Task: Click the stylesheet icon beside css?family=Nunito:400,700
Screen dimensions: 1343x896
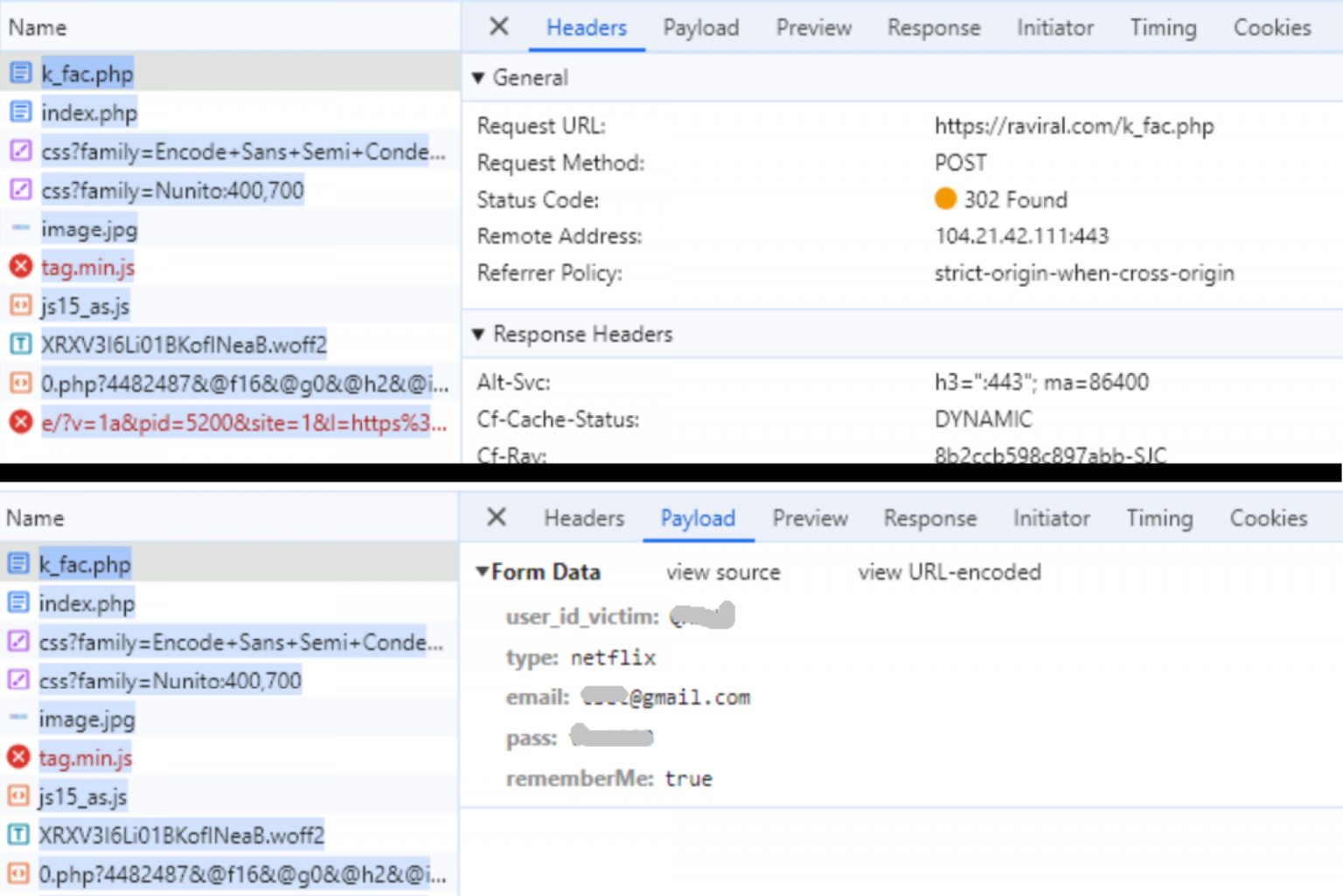Action: click(20, 189)
